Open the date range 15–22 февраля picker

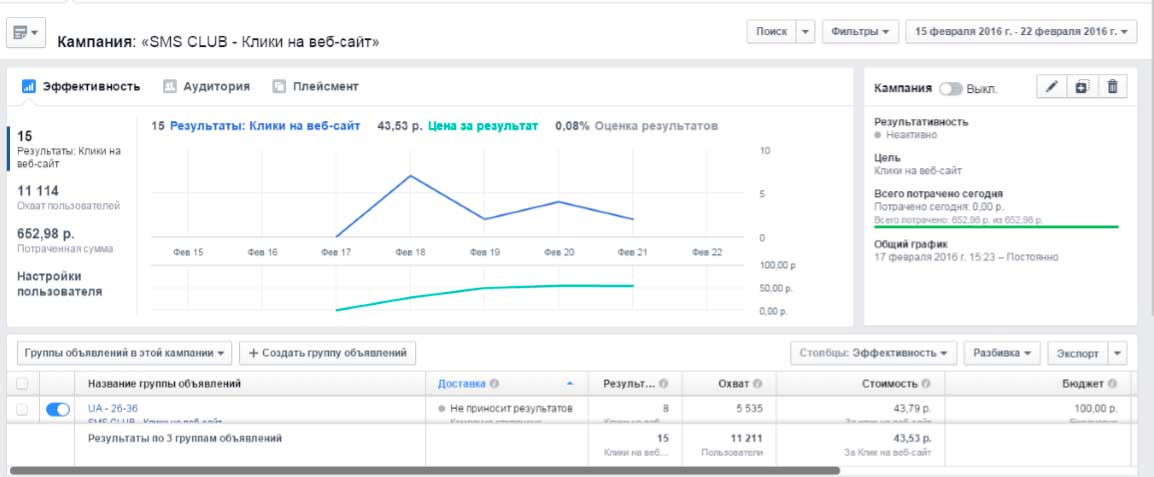(1021, 32)
